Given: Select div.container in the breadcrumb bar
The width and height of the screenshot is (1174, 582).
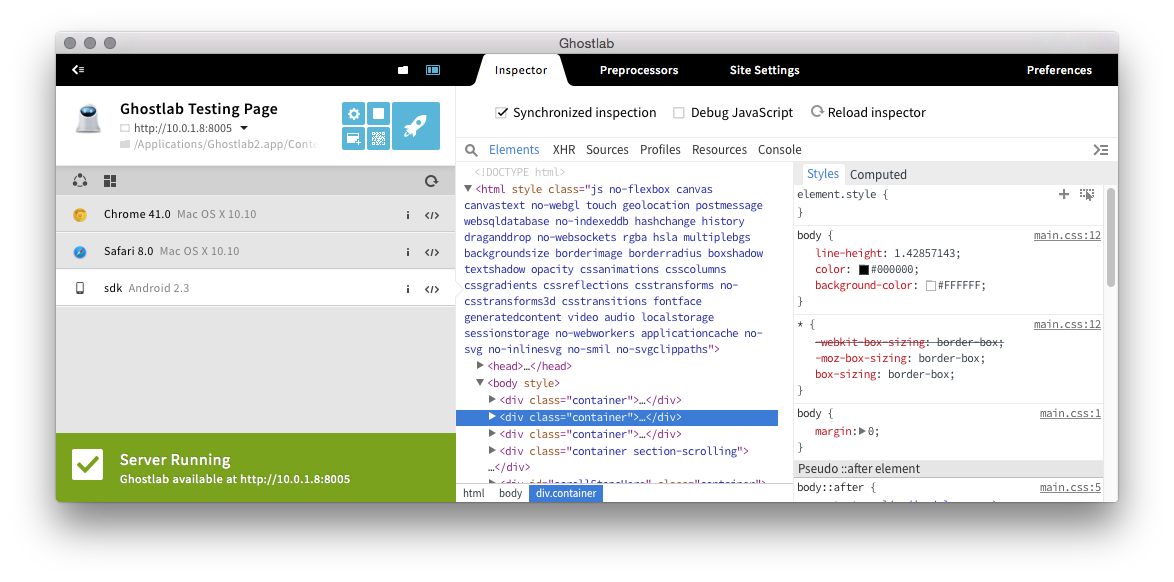Looking at the screenshot, I should pos(566,493).
